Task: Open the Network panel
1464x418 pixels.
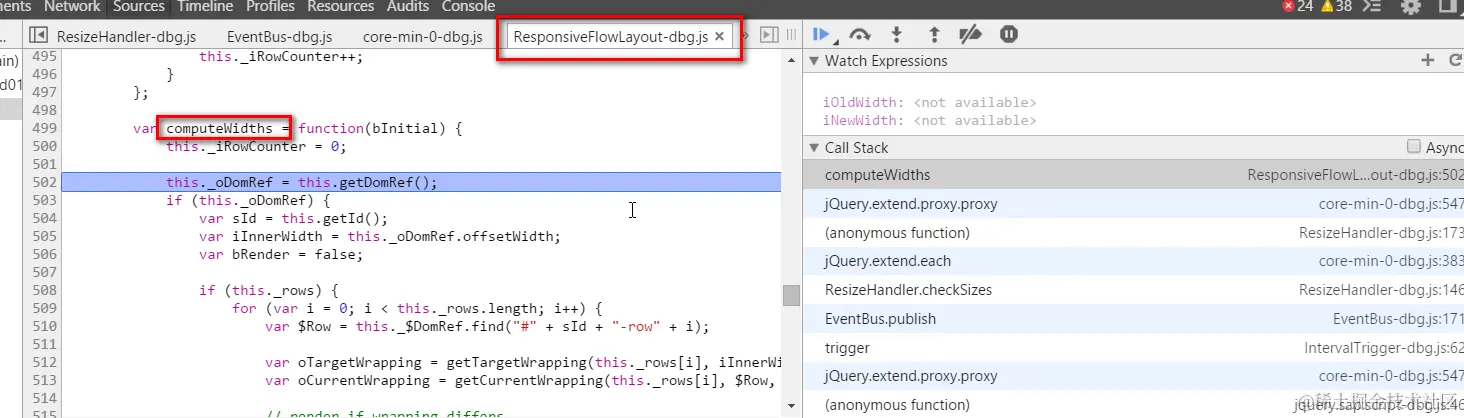Action: (x=72, y=6)
